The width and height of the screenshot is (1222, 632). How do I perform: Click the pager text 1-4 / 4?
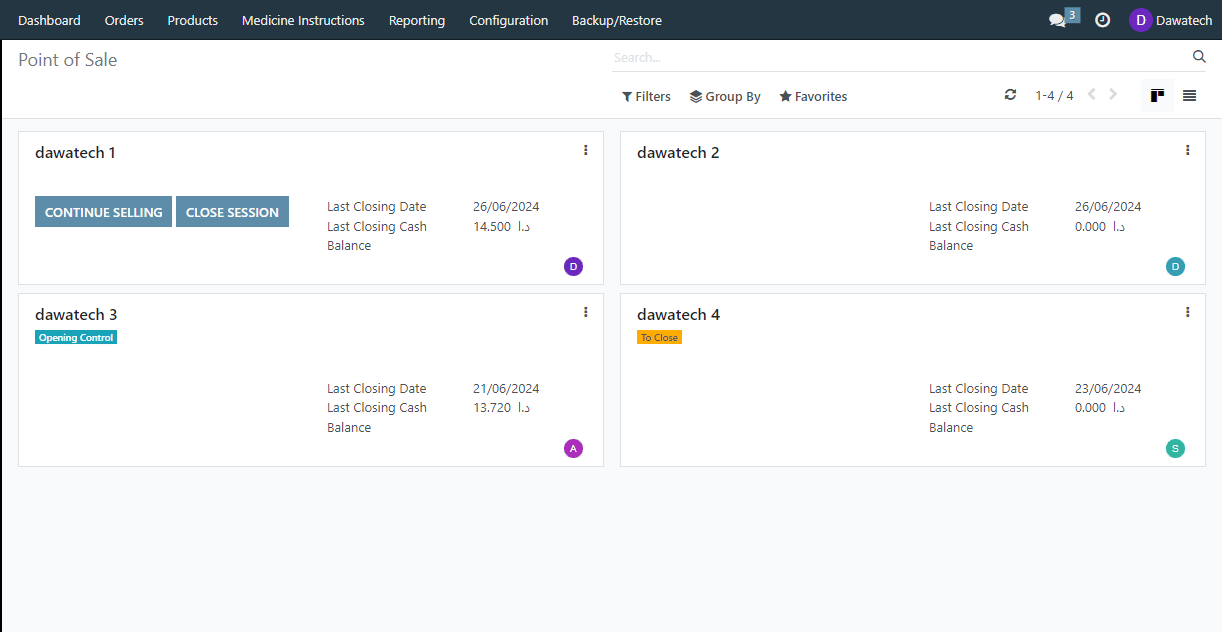pos(1054,96)
